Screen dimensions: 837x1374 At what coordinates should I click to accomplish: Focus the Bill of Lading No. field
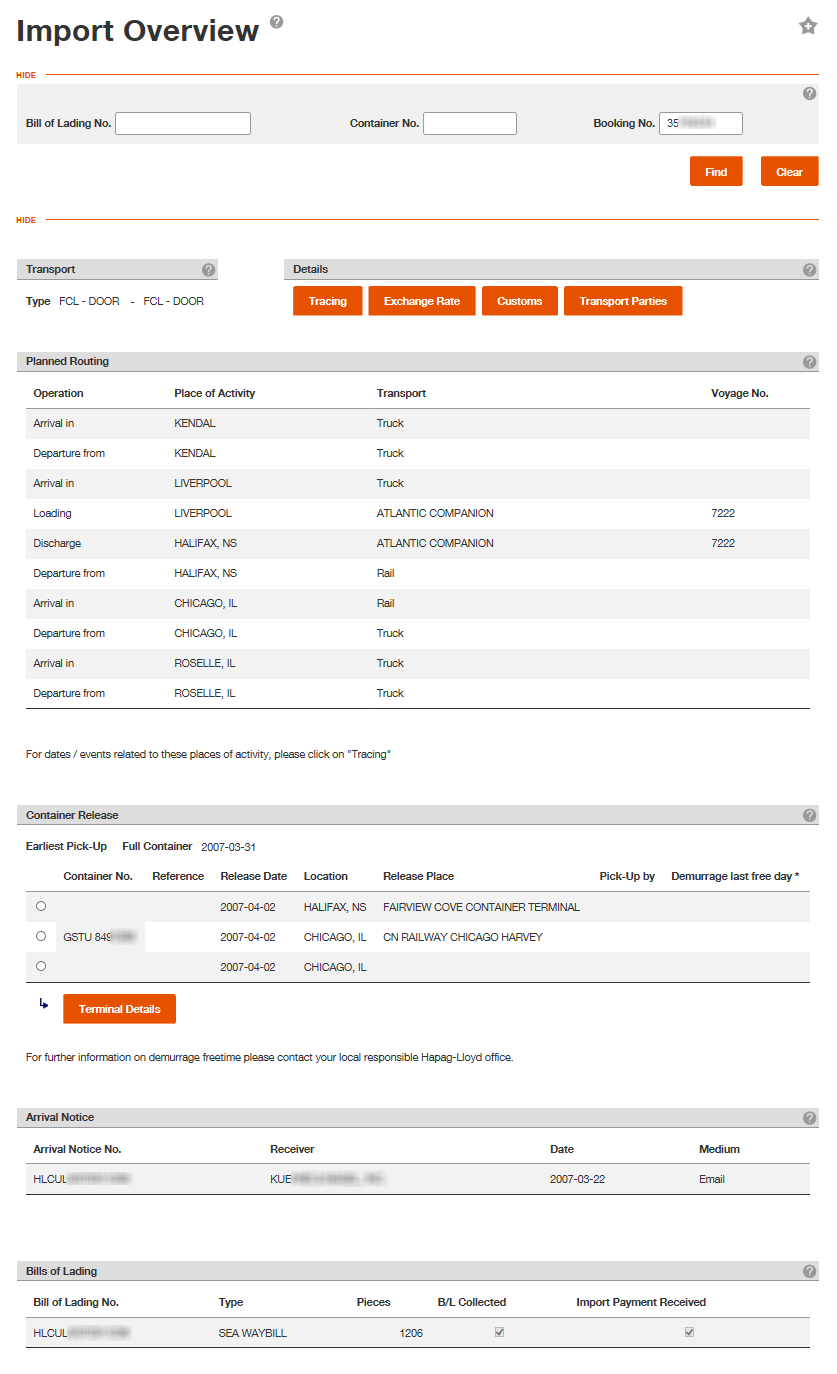[183, 123]
